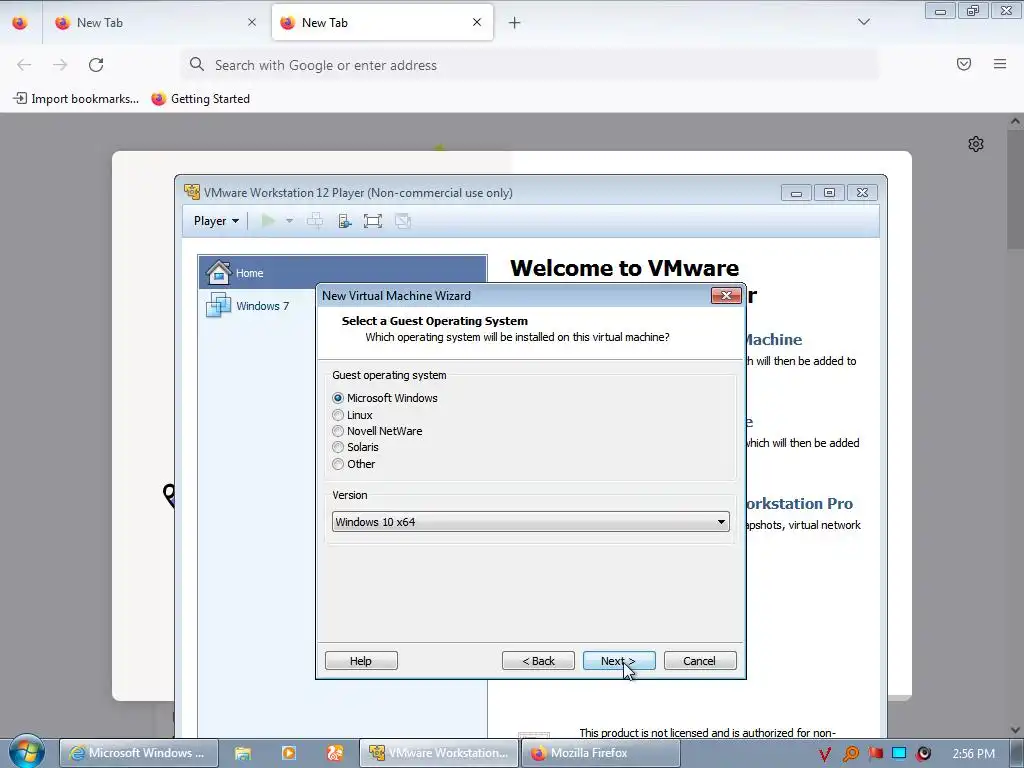Click the Firefox back arrow icon
This screenshot has width=1024, height=768.
(x=24, y=65)
